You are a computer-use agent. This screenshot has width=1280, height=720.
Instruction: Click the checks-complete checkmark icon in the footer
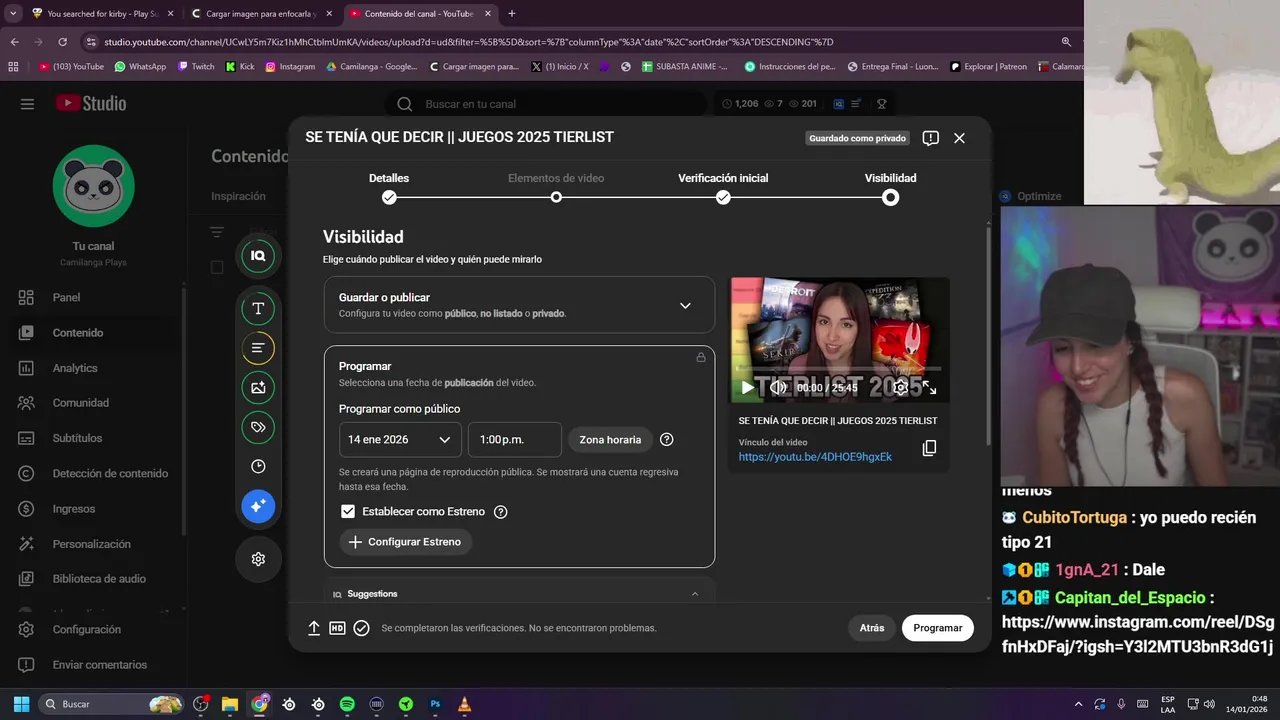(x=361, y=628)
